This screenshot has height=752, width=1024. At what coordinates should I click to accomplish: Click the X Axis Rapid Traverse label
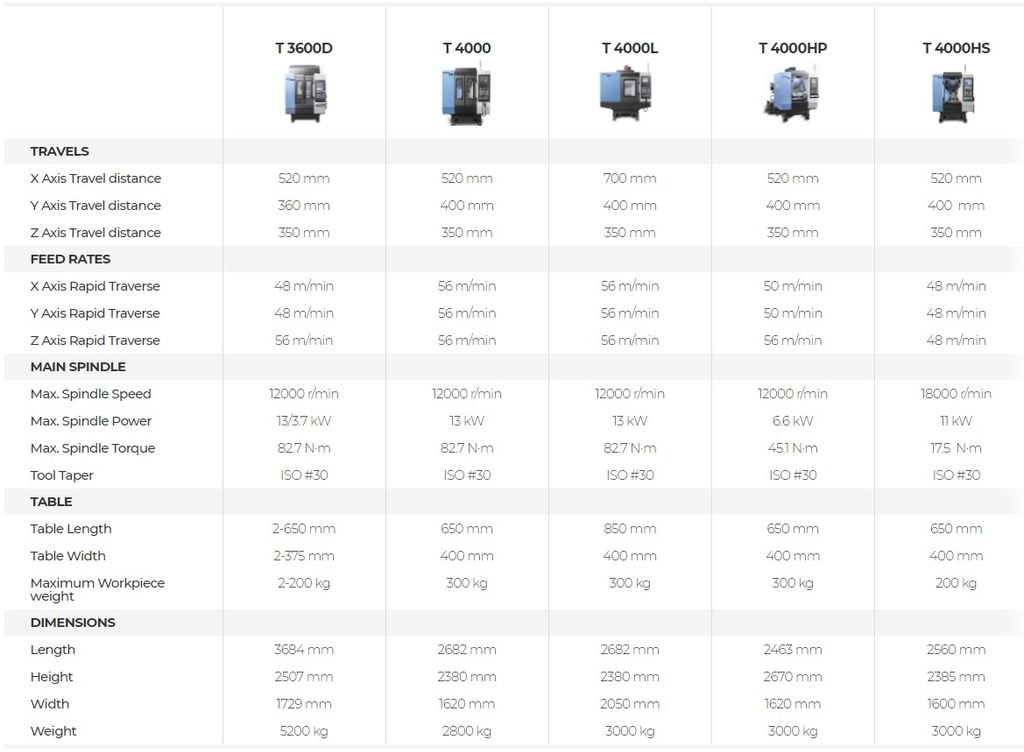95,287
